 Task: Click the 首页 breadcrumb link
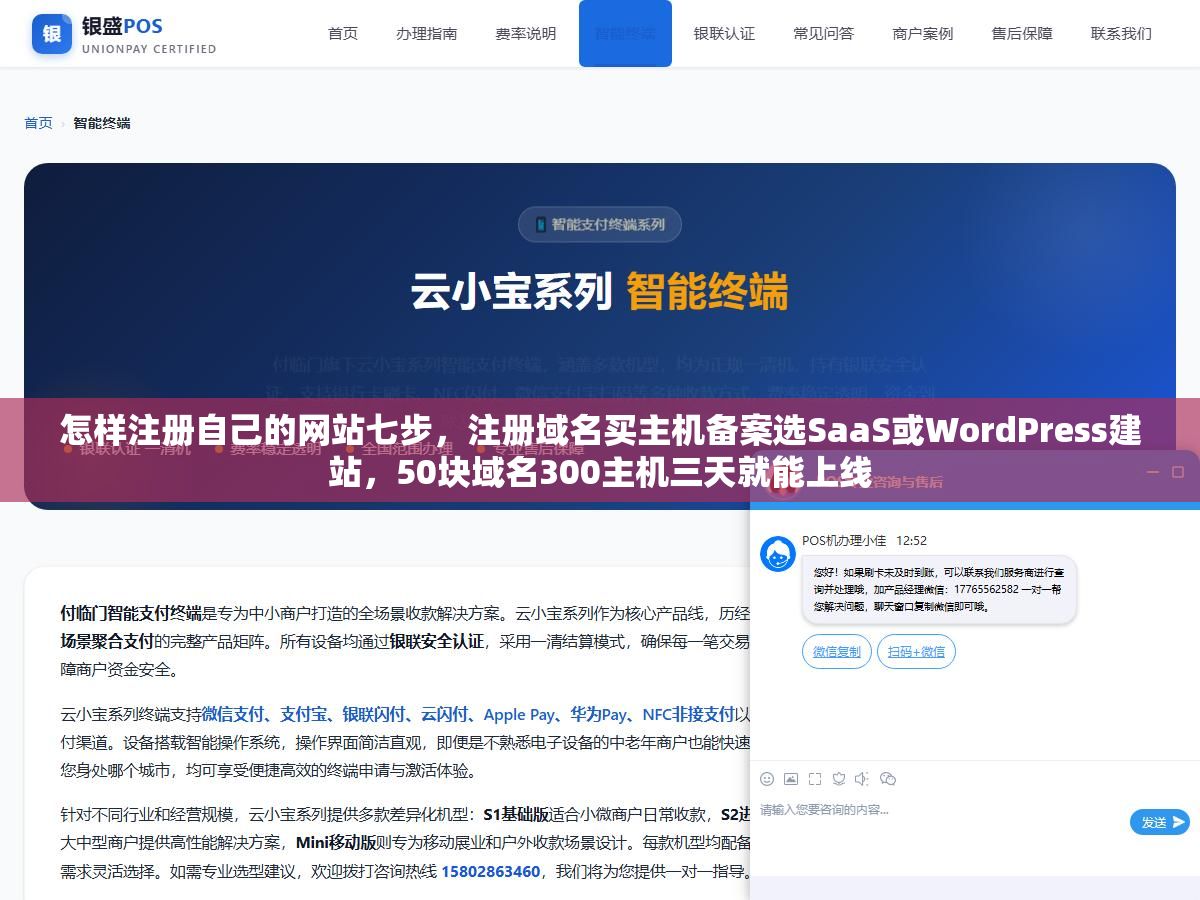tap(38, 123)
